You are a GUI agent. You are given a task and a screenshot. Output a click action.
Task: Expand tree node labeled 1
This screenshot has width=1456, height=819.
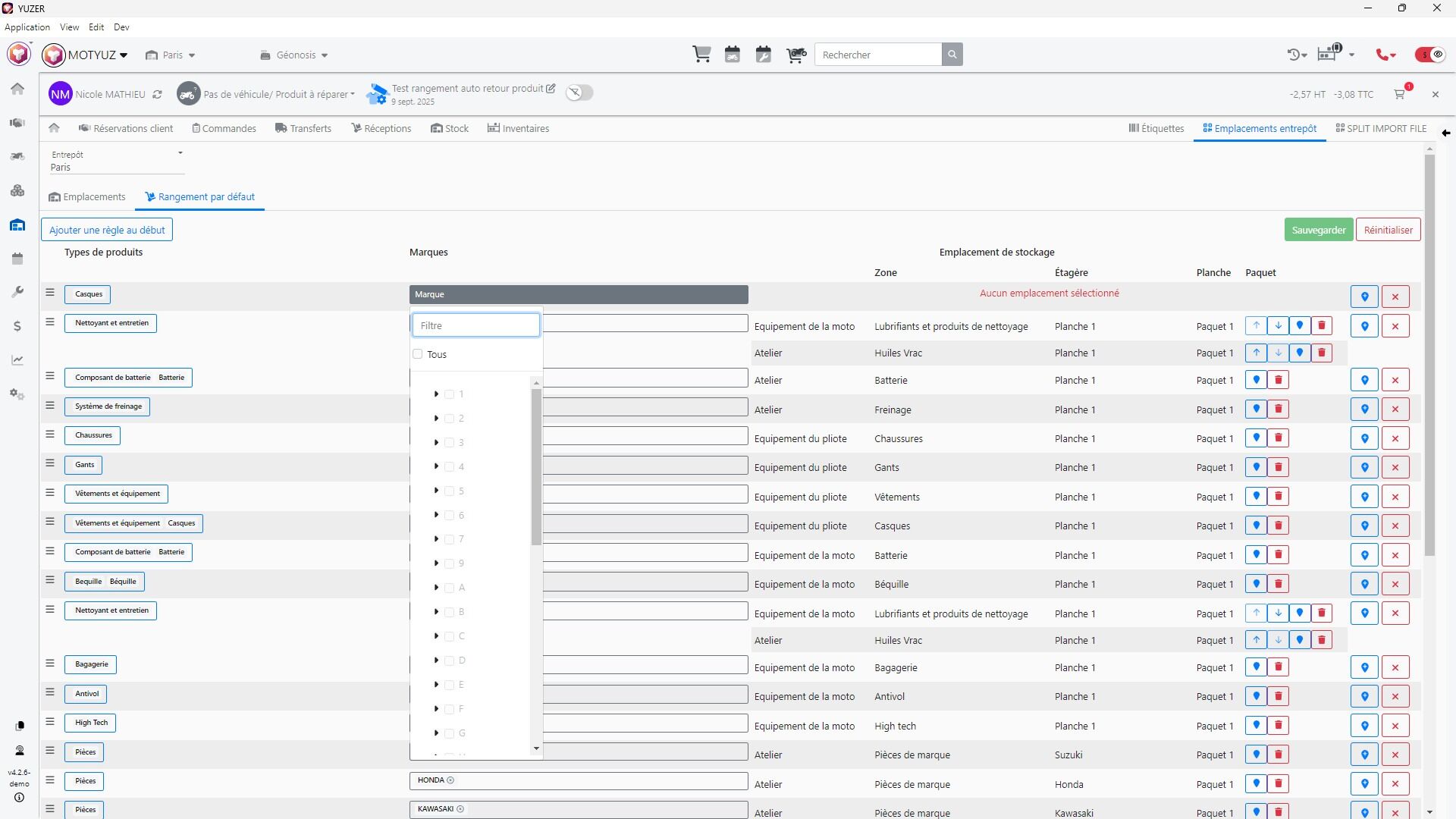pyautogui.click(x=436, y=394)
